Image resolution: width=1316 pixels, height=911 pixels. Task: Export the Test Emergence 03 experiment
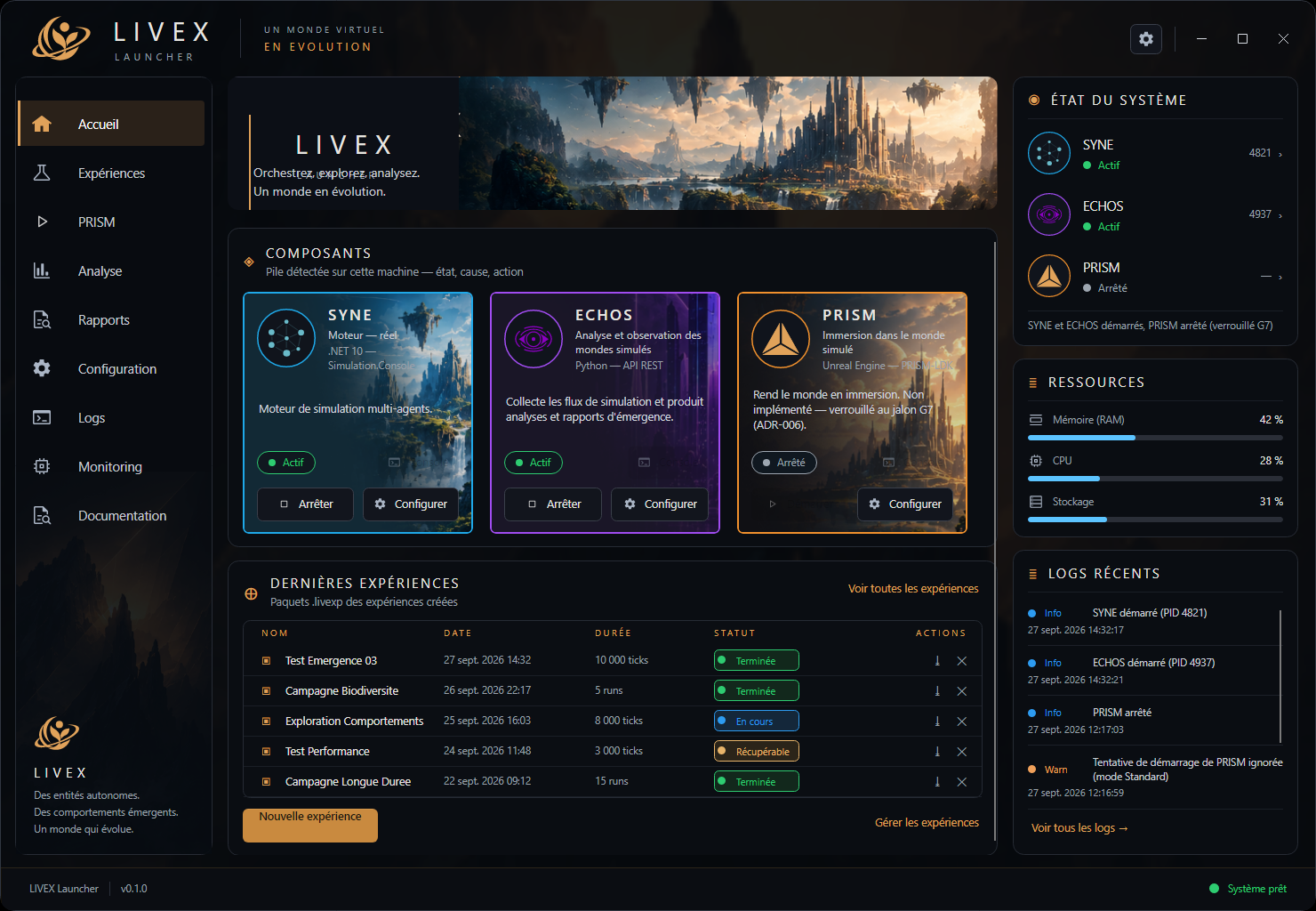pos(937,661)
